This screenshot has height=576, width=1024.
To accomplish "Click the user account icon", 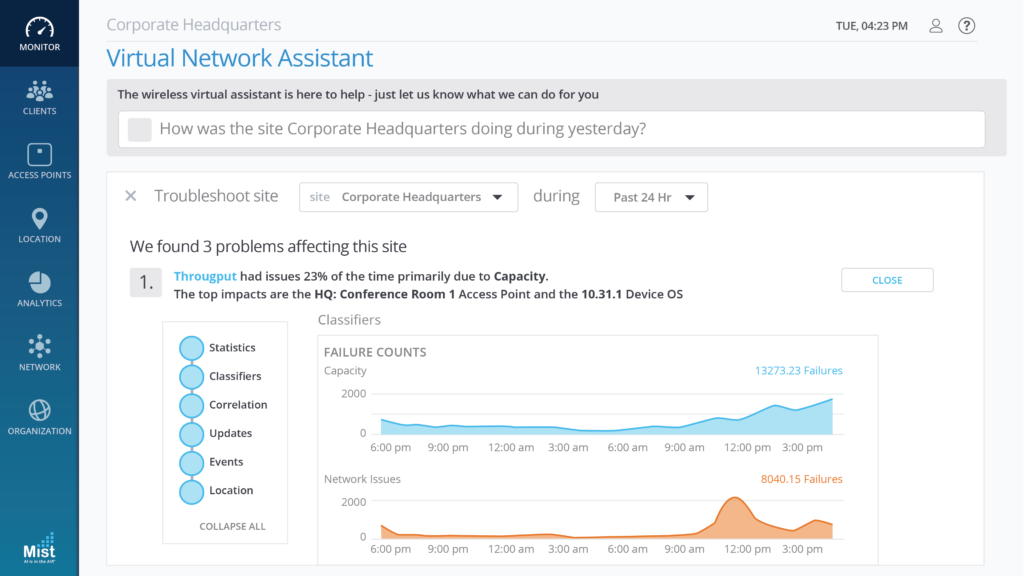I will click(936, 26).
